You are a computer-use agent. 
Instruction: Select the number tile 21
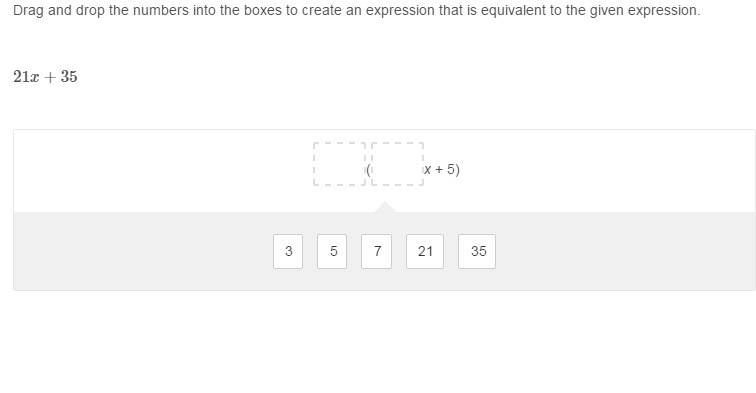(x=425, y=251)
